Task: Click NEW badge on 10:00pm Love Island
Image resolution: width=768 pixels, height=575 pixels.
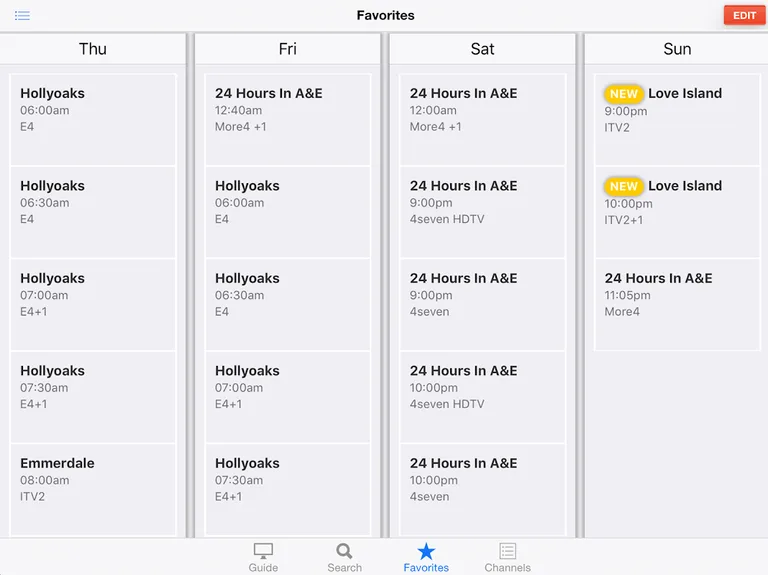Action: pos(624,186)
